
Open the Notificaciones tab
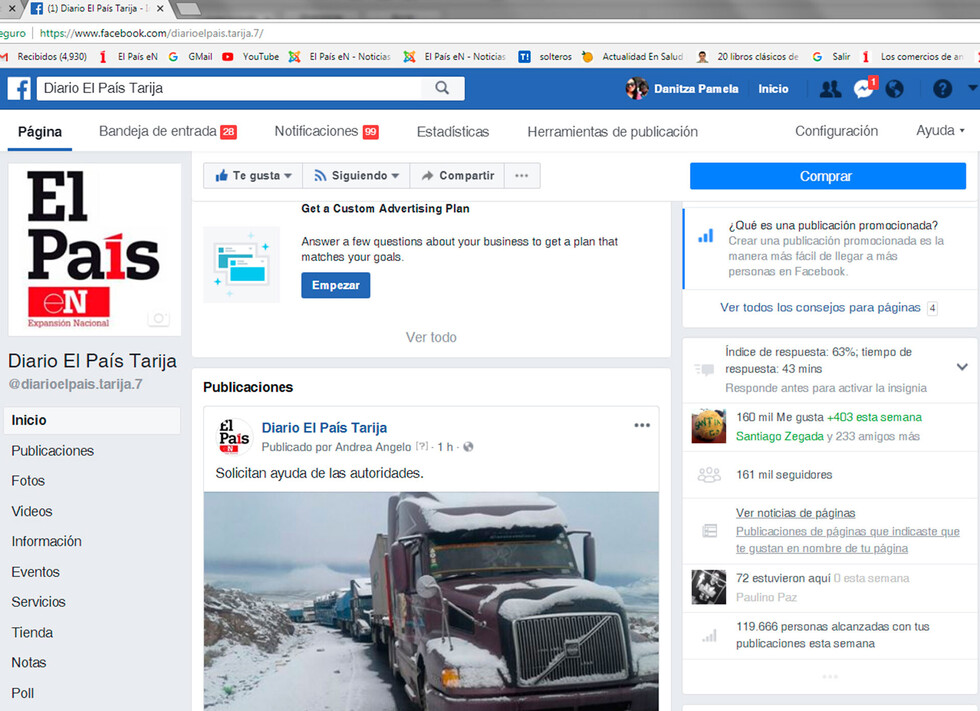[x=326, y=131]
